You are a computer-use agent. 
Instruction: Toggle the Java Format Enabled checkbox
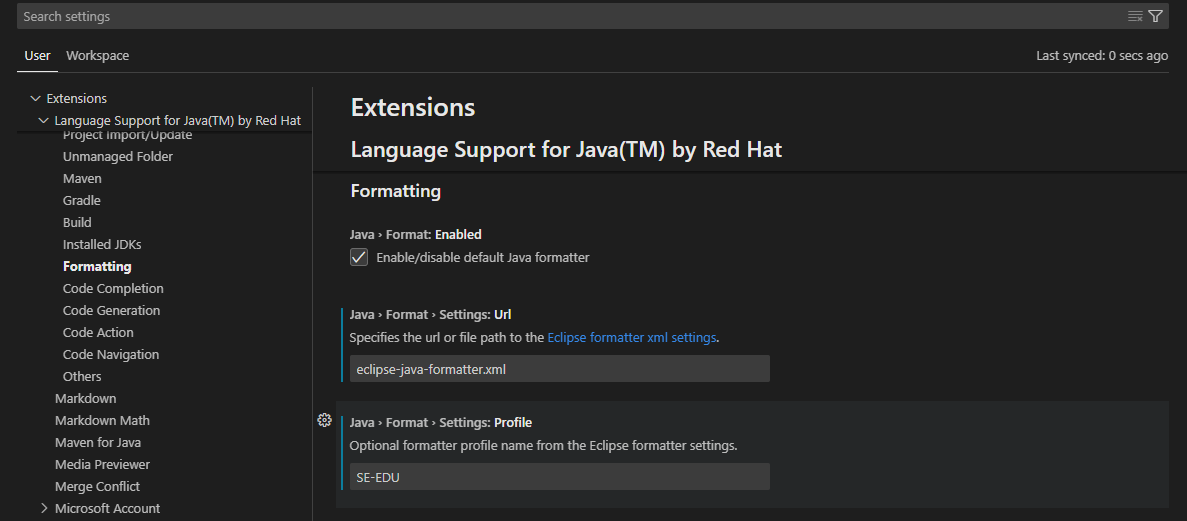coord(359,257)
